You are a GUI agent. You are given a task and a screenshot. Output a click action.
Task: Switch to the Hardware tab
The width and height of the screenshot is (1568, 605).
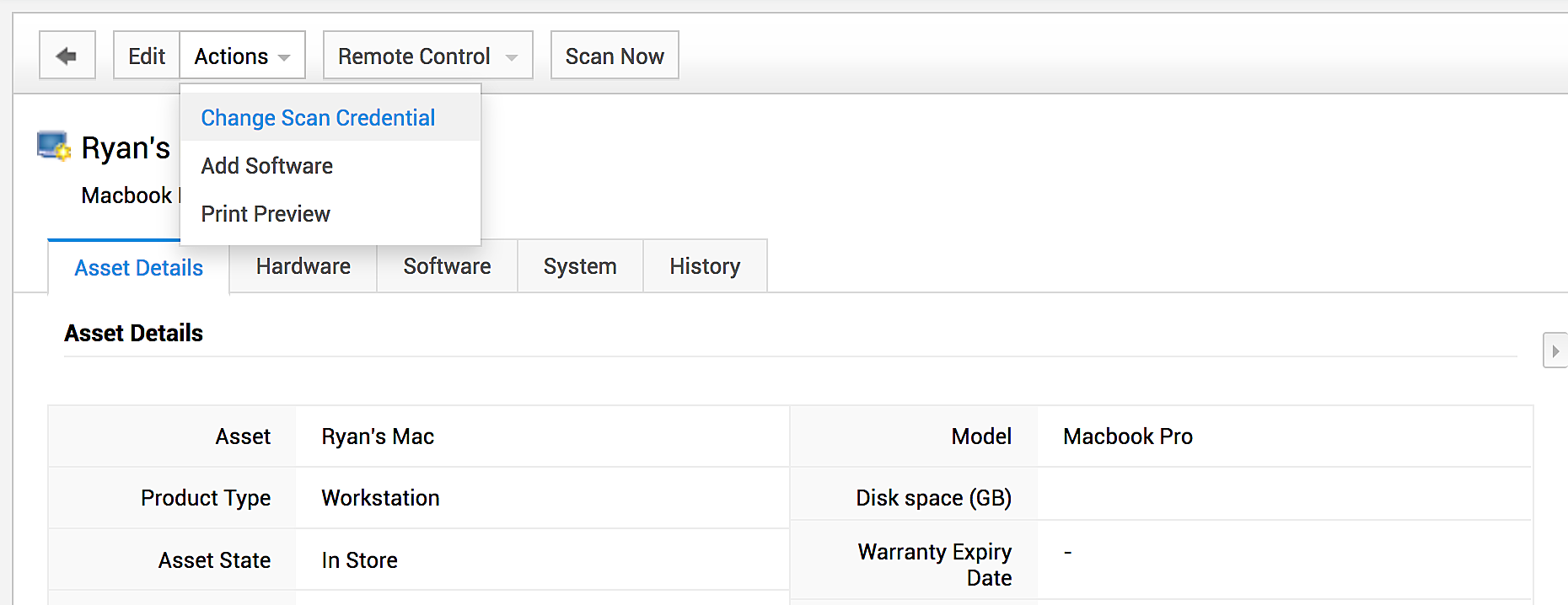pos(303,266)
